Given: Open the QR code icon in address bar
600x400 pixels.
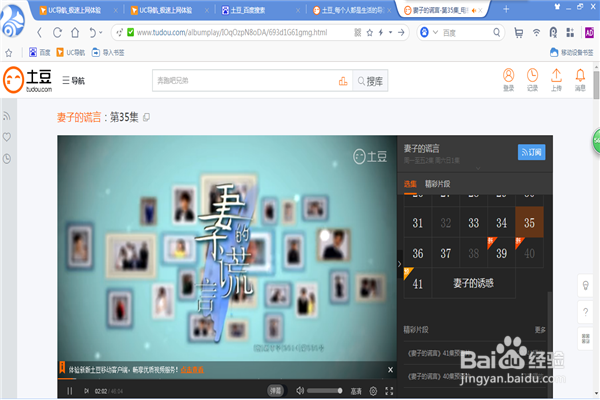Looking at the screenshot, I should click(x=358, y=33).
